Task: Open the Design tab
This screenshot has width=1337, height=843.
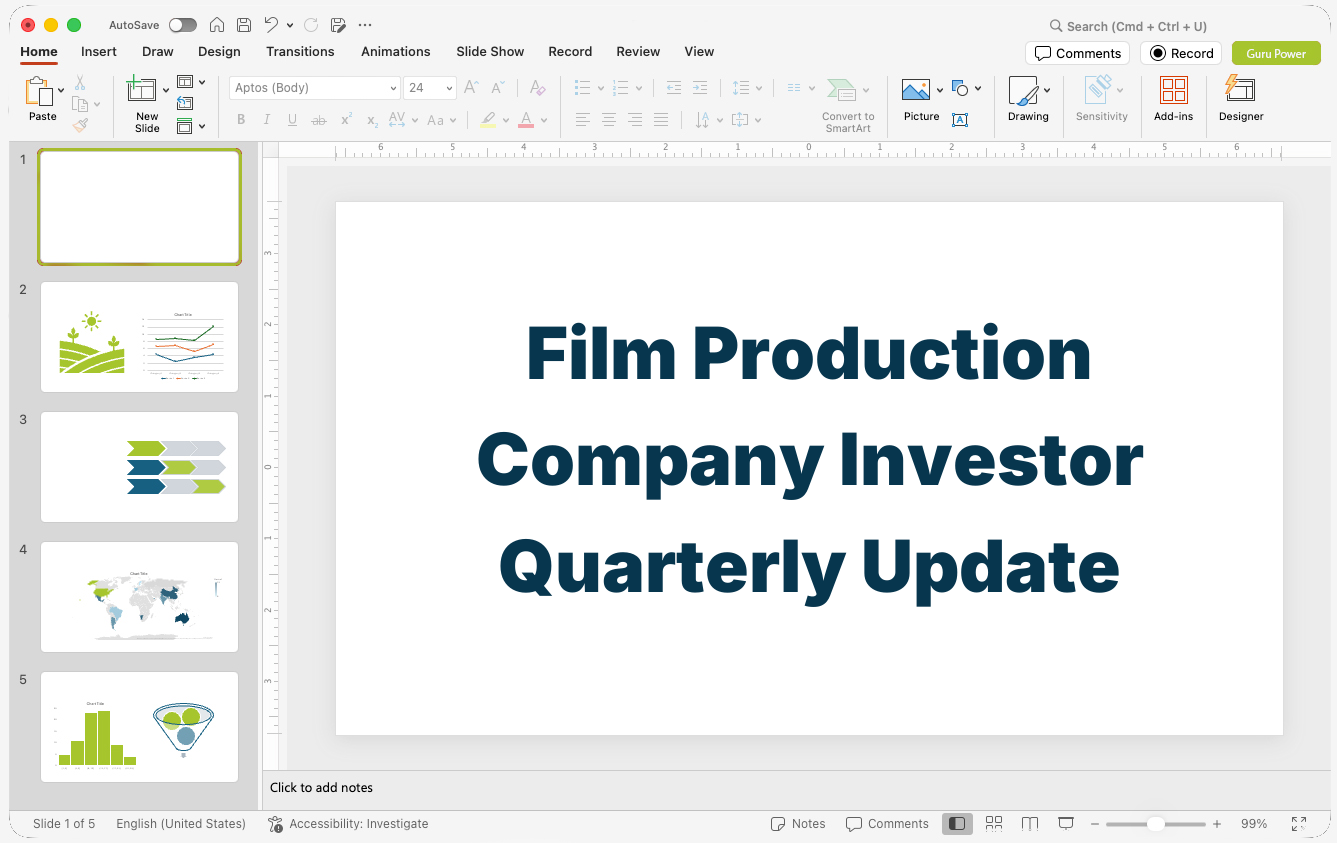Action: 219,52
